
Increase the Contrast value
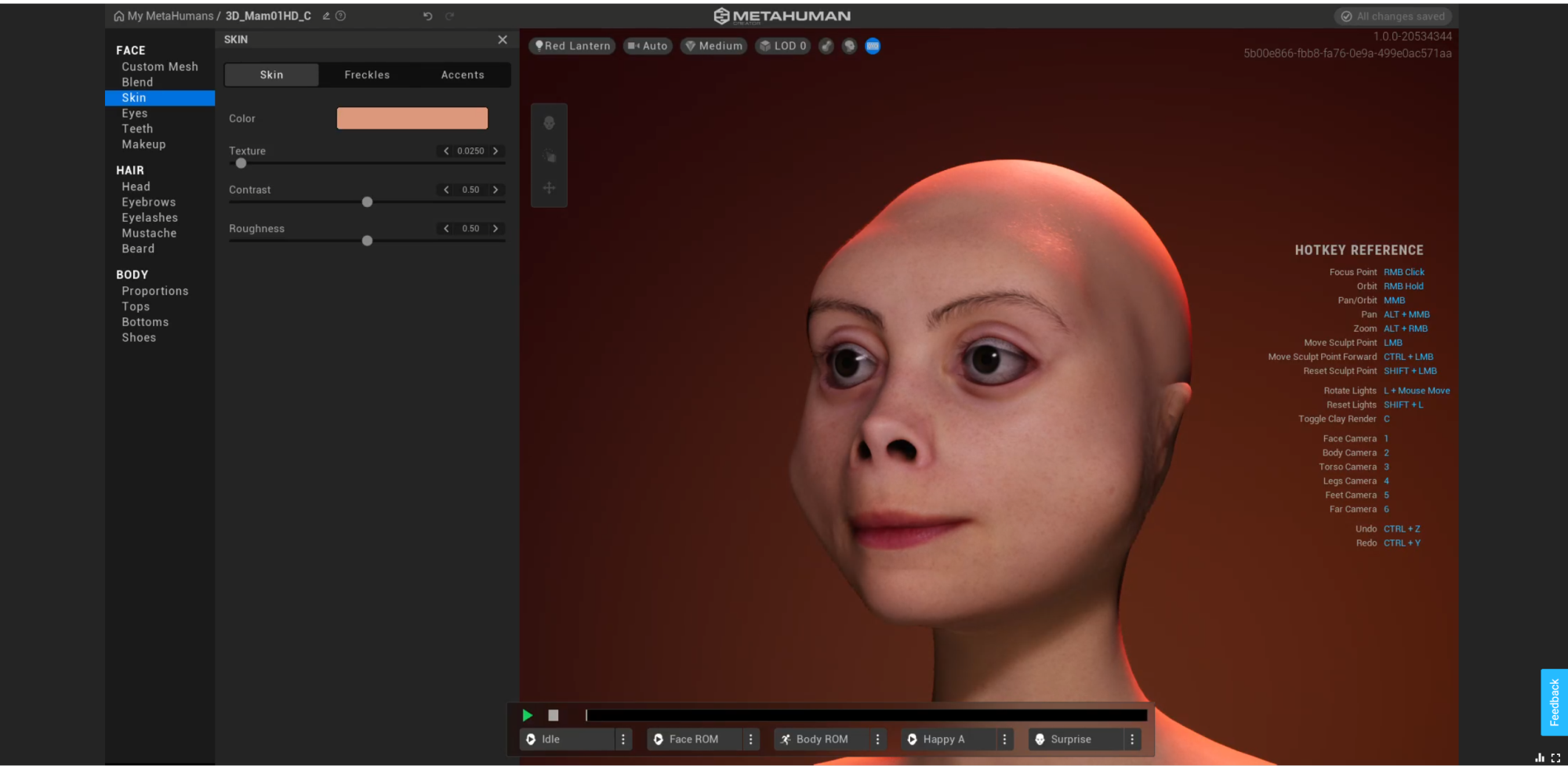click(x=495, y=190)
